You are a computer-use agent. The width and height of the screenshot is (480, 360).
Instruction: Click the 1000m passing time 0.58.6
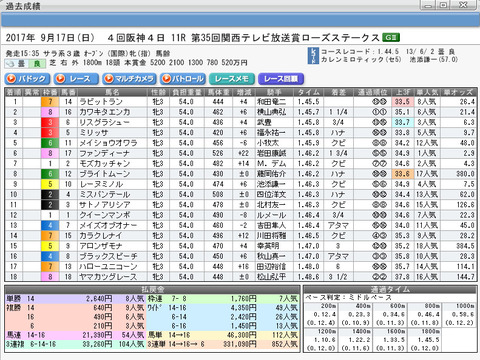click(x=463, y=314)
